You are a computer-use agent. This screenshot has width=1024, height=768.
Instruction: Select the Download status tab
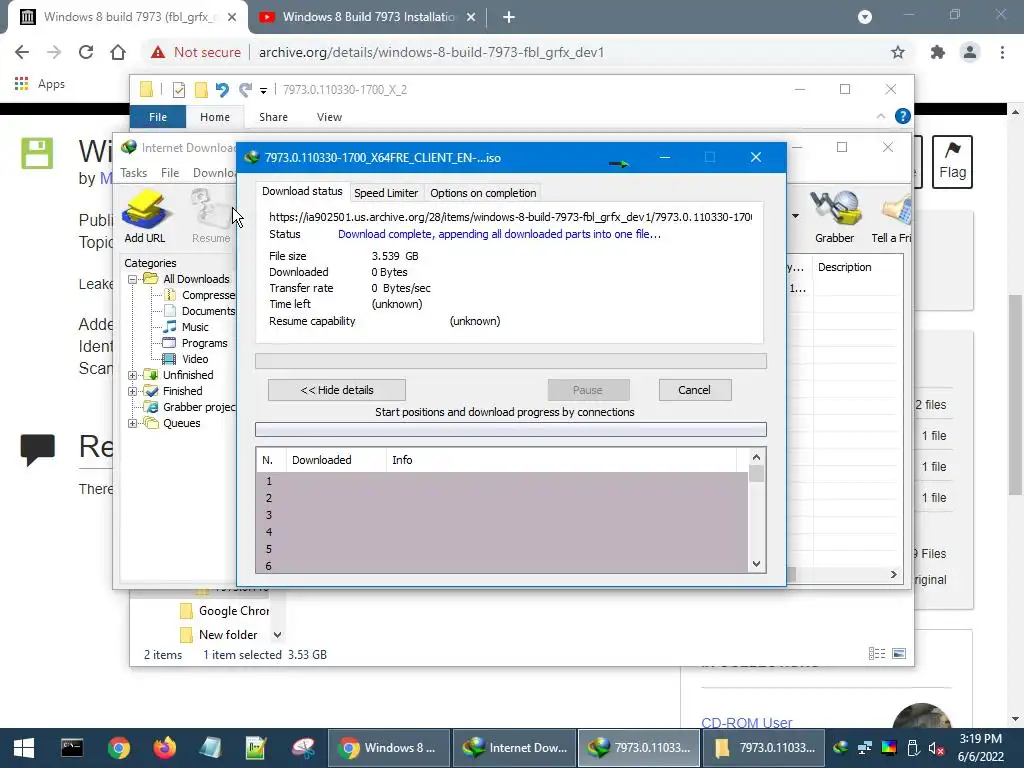302,191
